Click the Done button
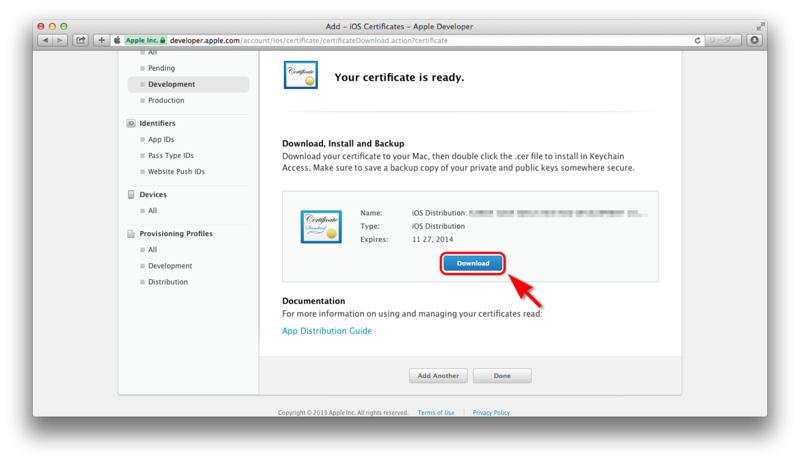The height and width of the screenshot is (462, 800). pos(502,376)
